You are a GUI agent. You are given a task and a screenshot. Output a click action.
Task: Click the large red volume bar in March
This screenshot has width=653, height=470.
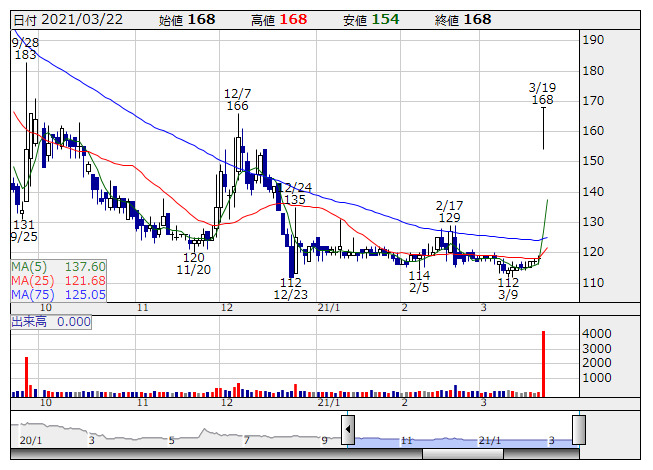click(x=543, y=364)
